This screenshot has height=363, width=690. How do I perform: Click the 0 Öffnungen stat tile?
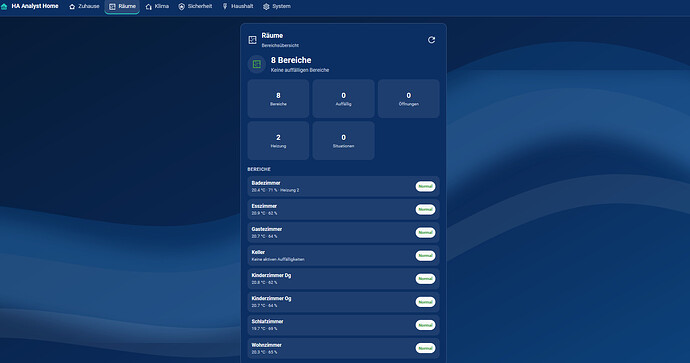(x=408, y=99)
